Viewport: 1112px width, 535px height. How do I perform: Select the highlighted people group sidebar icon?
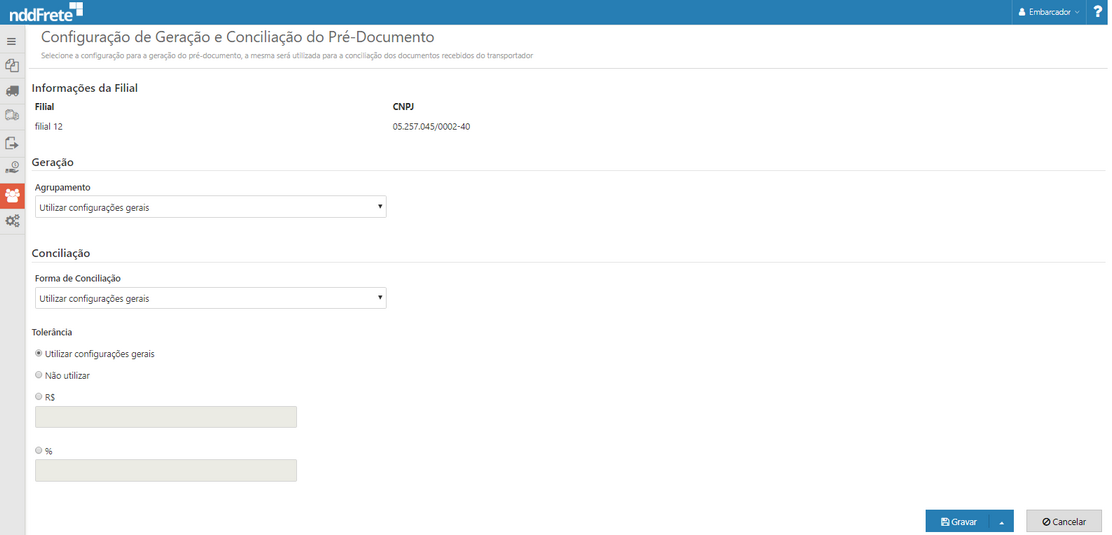12,194
